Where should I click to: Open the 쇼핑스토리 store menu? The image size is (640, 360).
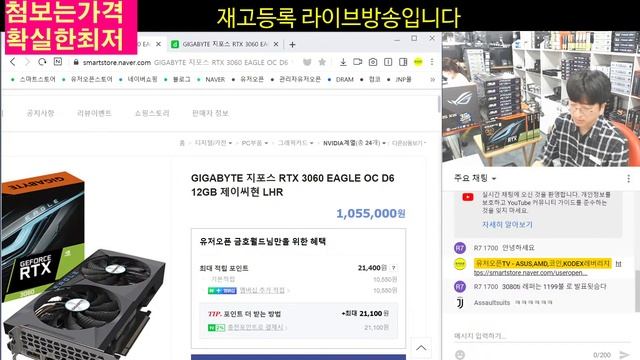click(x=152, y=113)
